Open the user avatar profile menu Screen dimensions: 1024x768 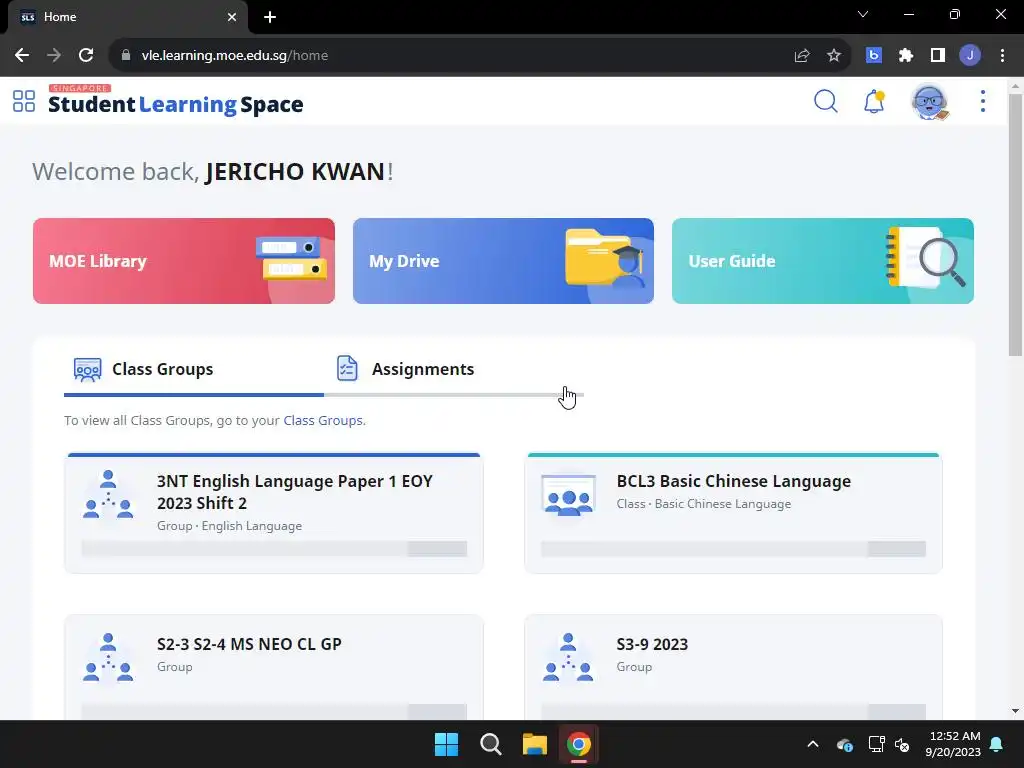tap(929, 102)
